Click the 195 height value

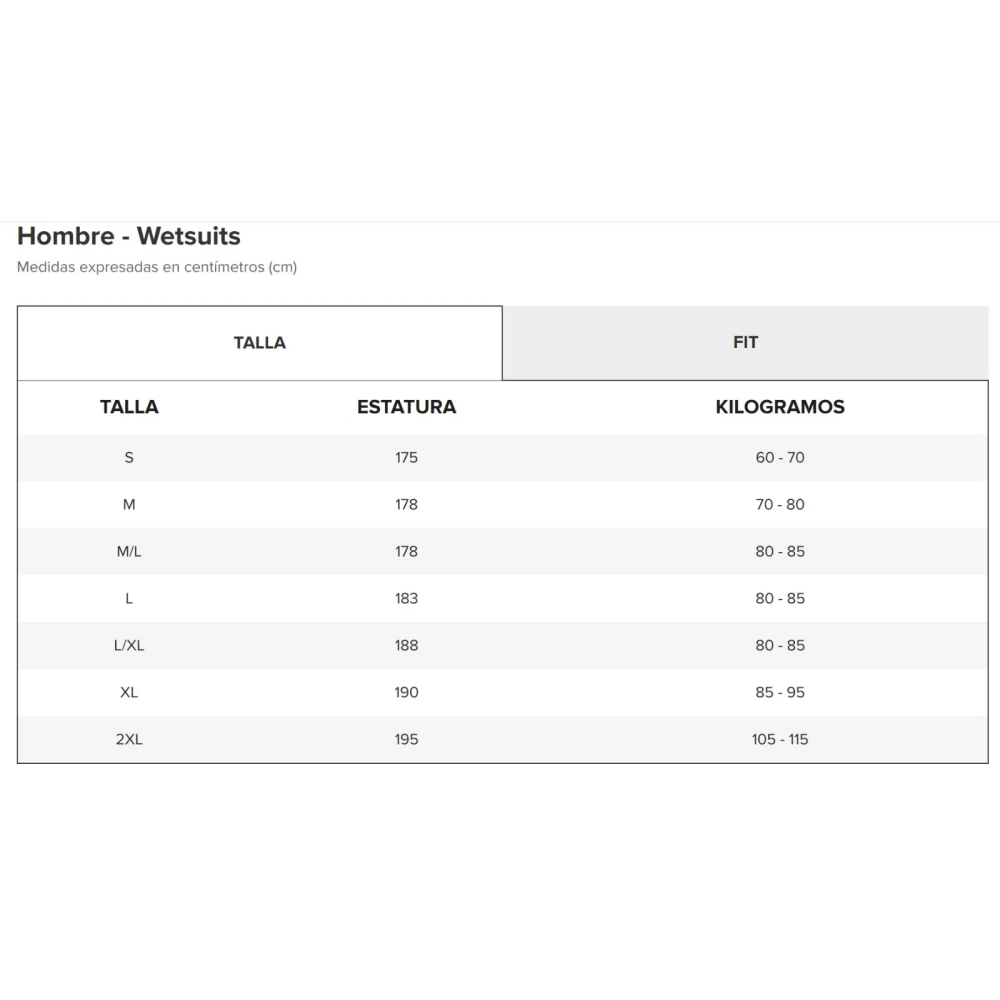406,739
